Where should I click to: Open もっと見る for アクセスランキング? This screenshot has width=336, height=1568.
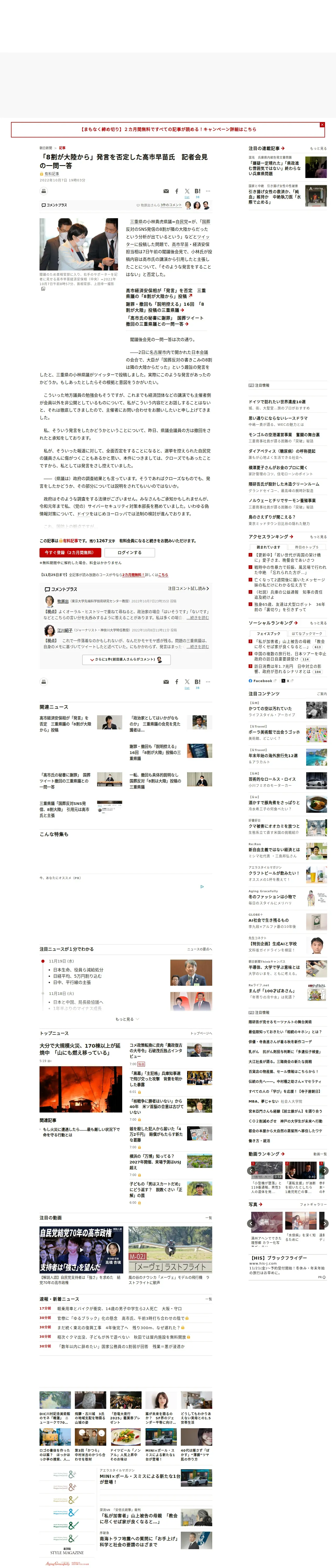tap(318, 537)
